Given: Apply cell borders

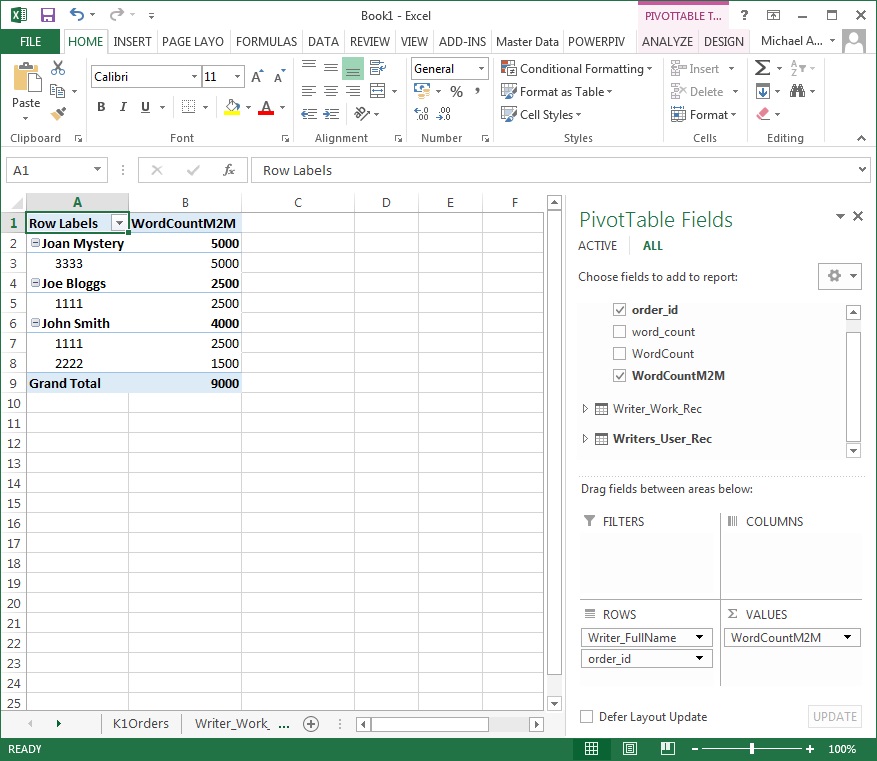Looking at the screenshot, I should pos(188,107).
